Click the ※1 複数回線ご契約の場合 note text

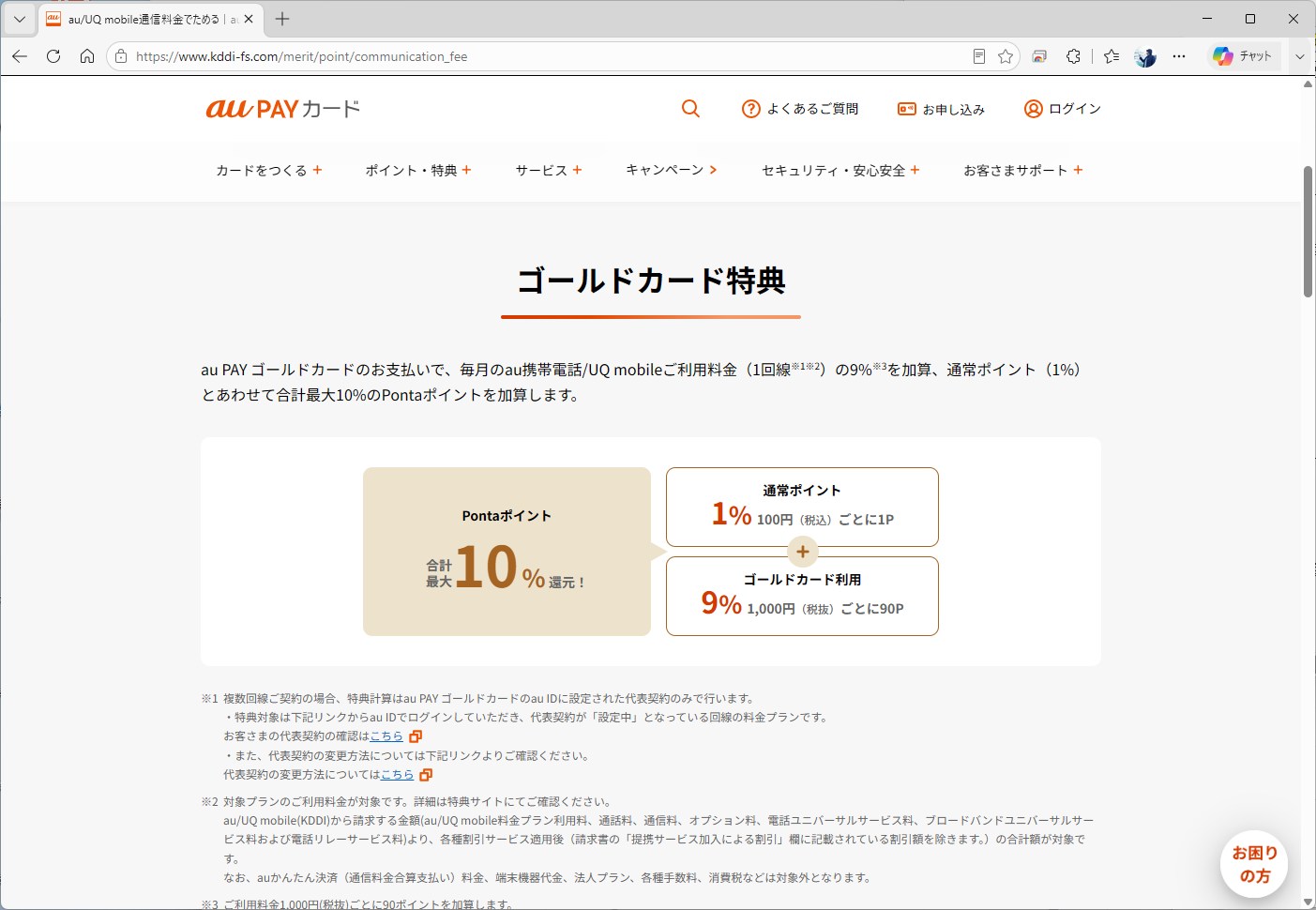477,698
